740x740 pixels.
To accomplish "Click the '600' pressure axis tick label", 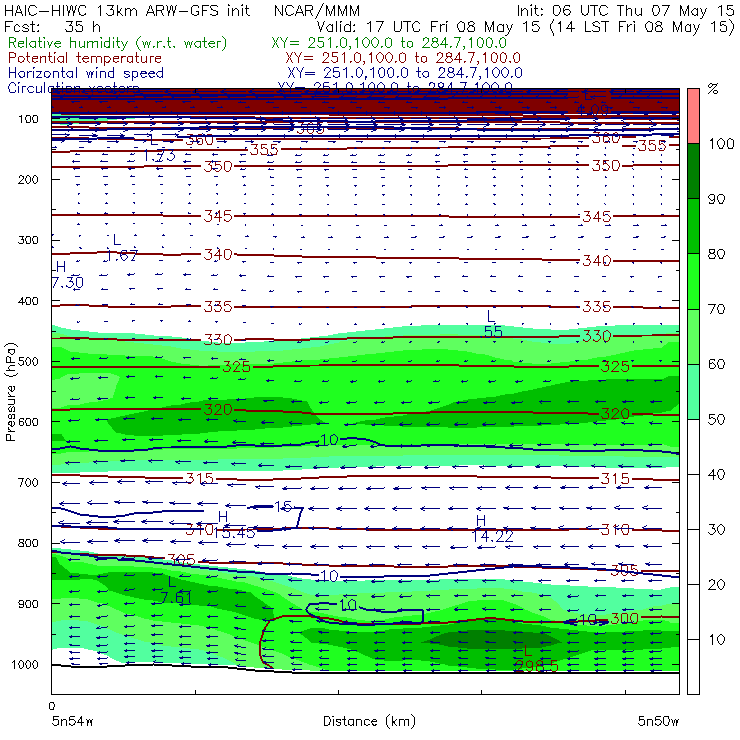I will point(28,422).
